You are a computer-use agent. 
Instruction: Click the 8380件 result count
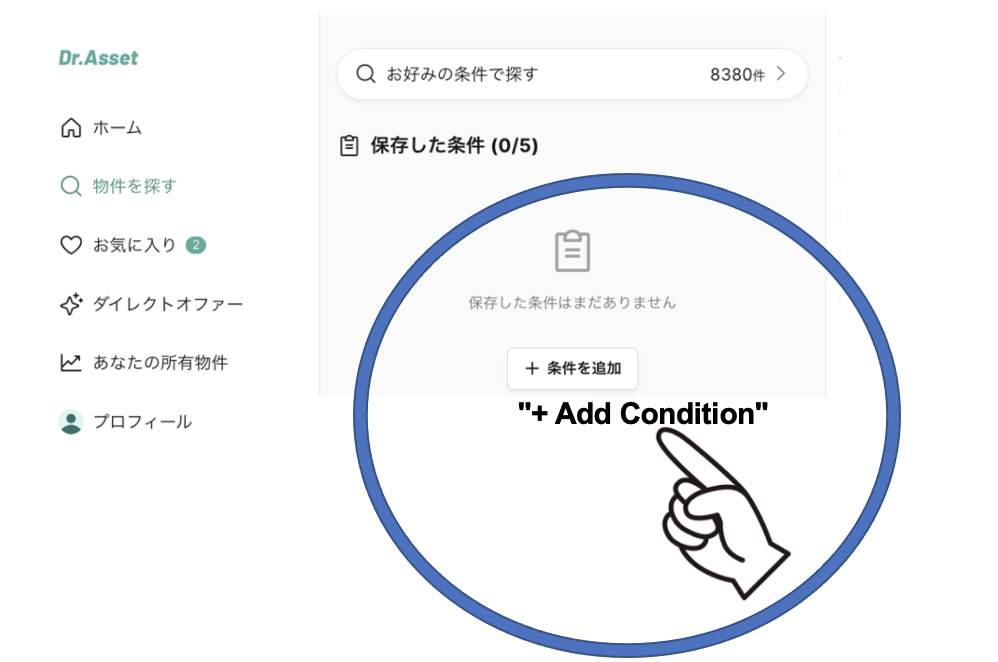[x=737, y=74]
